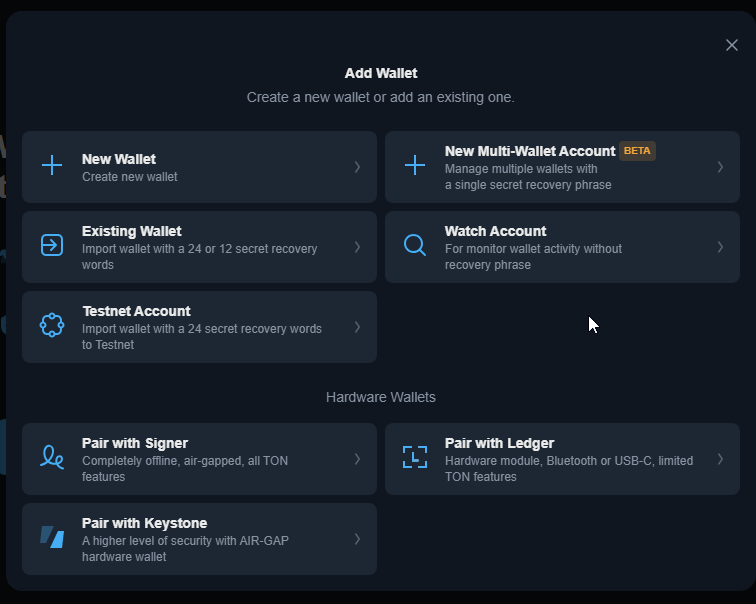Viewport: 756px width, 604px height.
Task: Expand Watch Account using its right chevron
Action: tap(720, 247)
